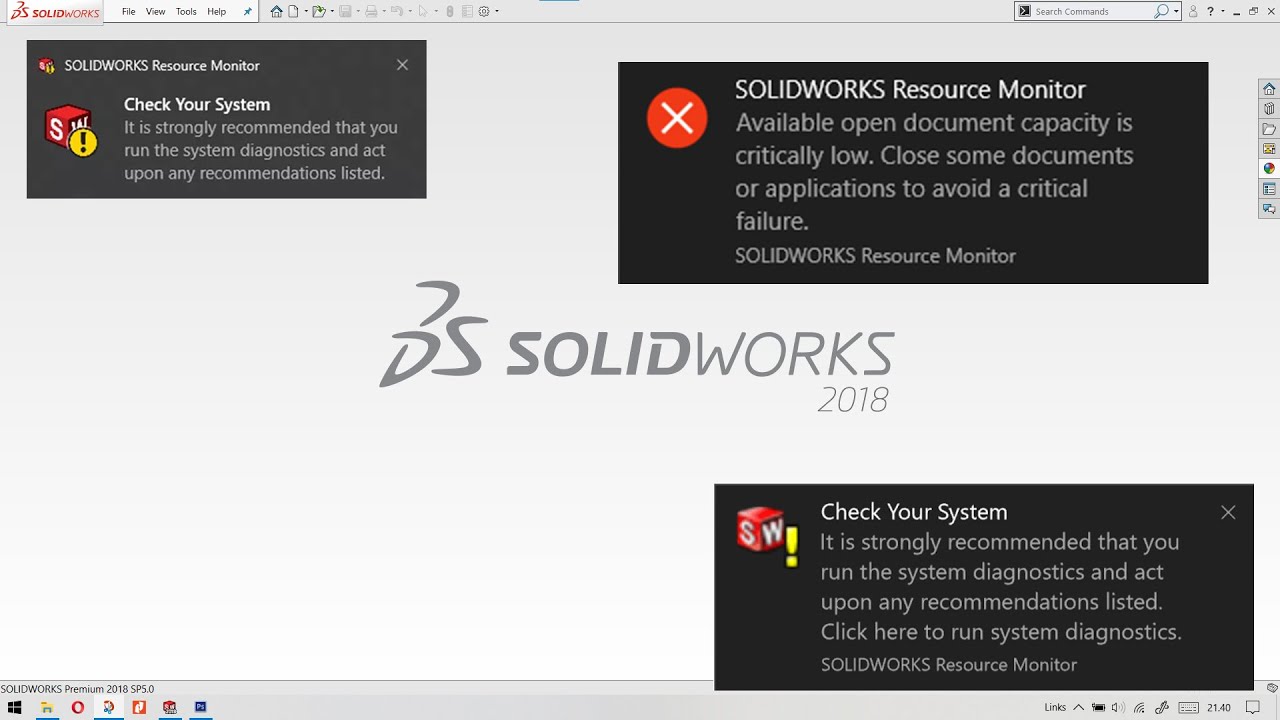Click the orange app icon in the taskbar

point(139,707)
